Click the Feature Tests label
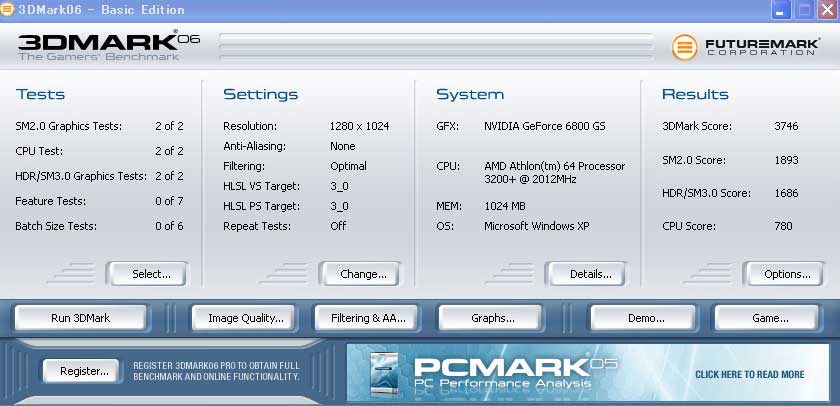This screenshot has width=840, height=406. (x=50, y=201)
